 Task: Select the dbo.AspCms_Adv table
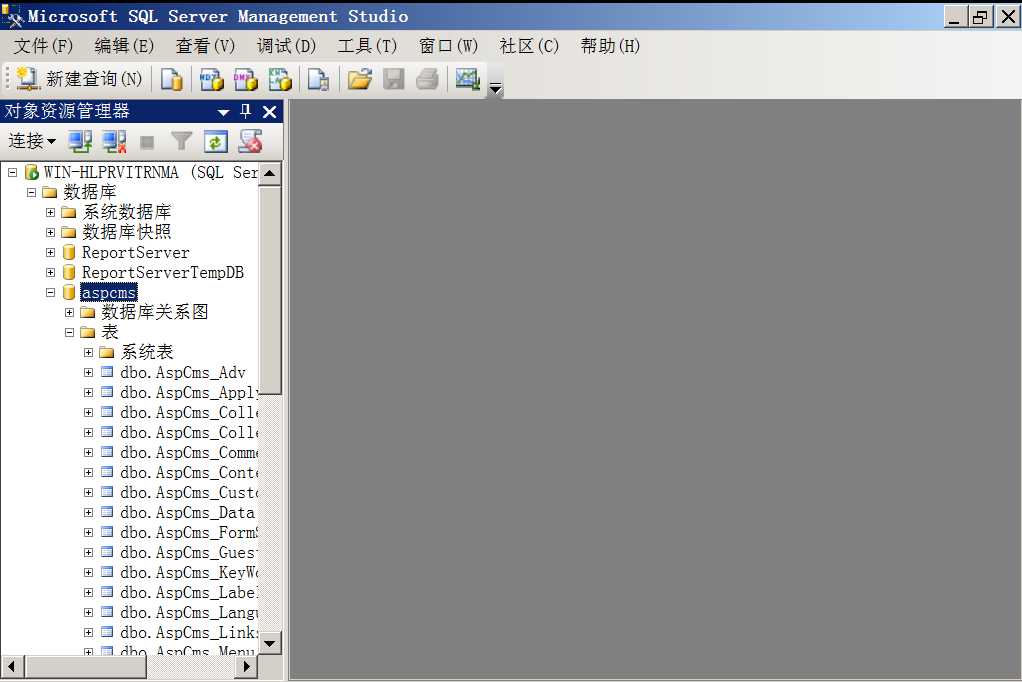[182, 372]
